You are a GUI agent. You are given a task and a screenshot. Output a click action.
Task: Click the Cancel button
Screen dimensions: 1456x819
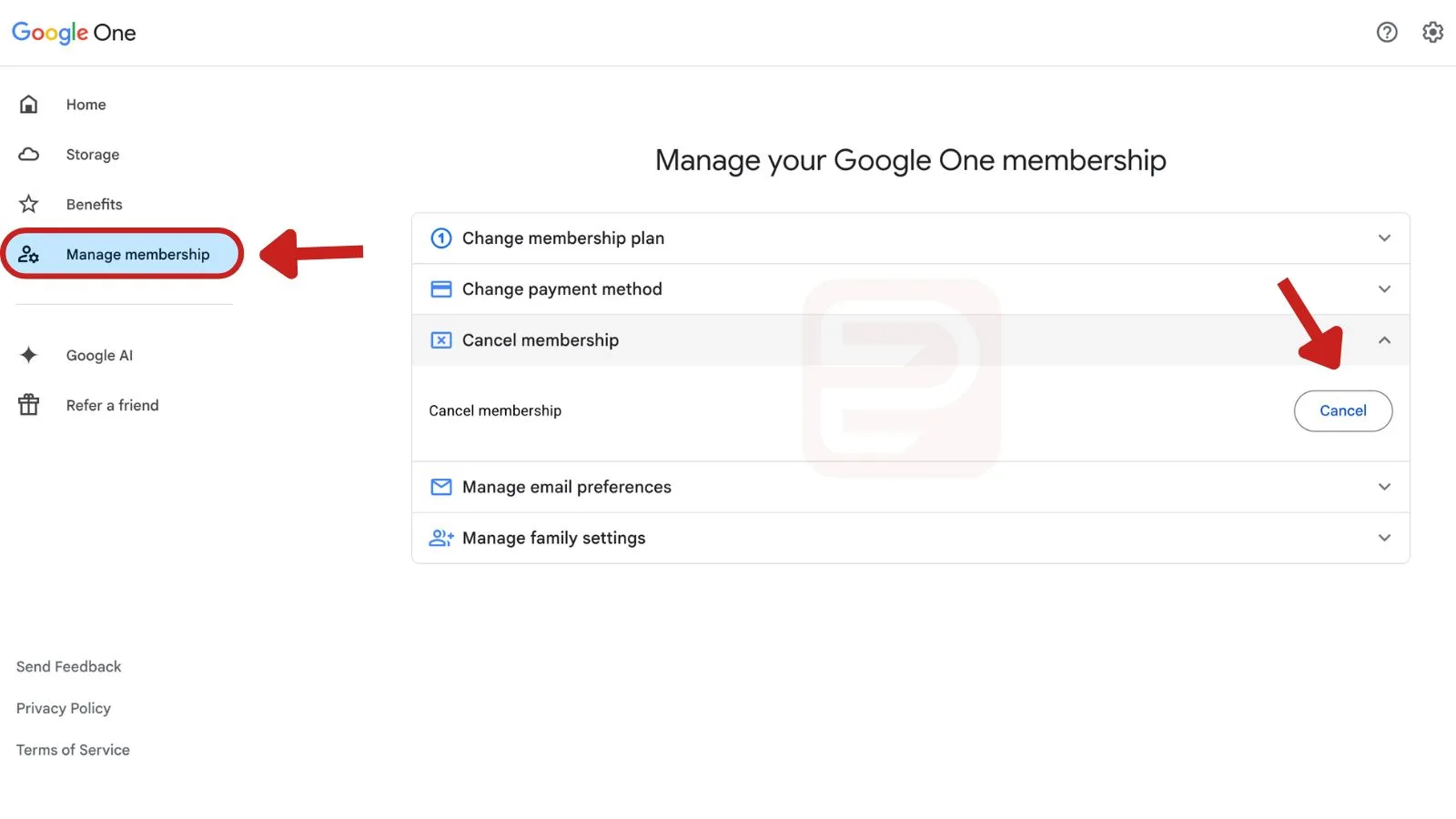(1343, 411)
